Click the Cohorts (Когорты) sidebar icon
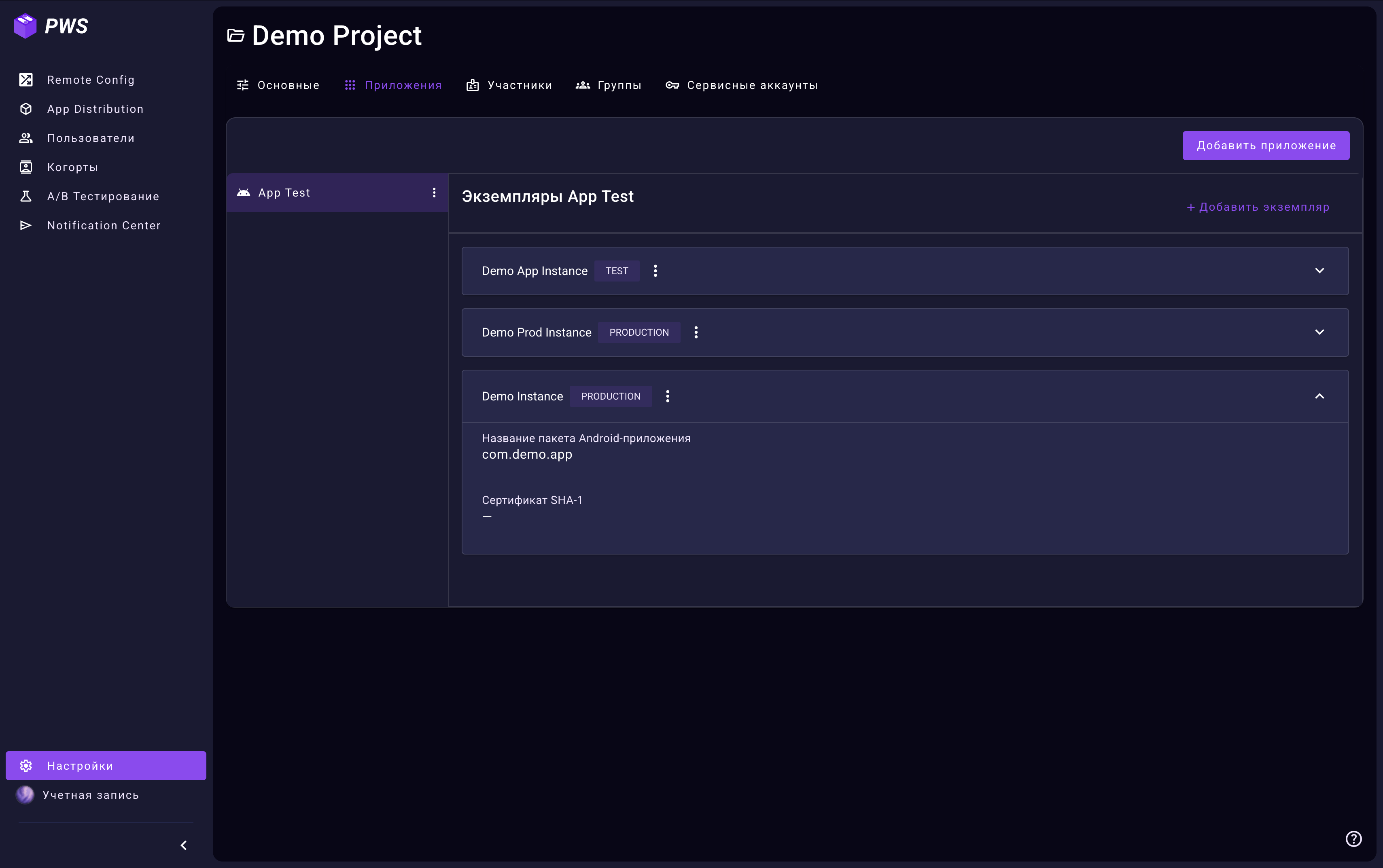This screenshot has width=1383, height=868. click(26, 167)
